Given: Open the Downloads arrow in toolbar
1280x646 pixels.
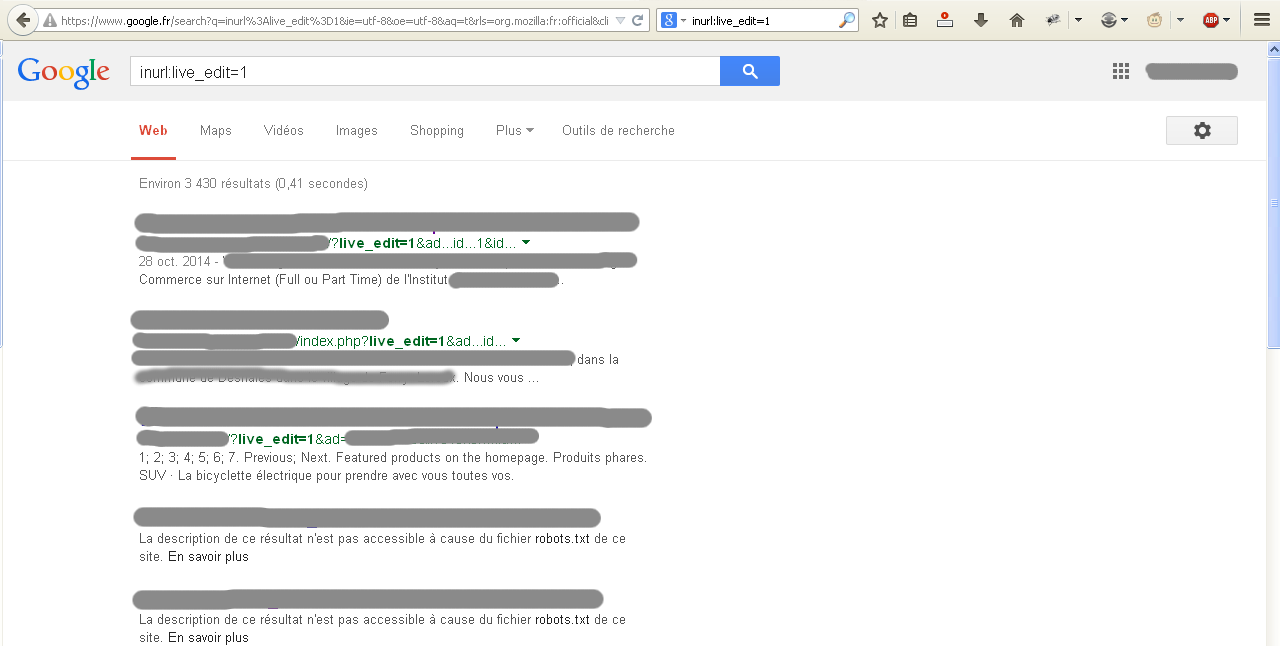Looking at the screenshot, I should [x=981, y=20].
